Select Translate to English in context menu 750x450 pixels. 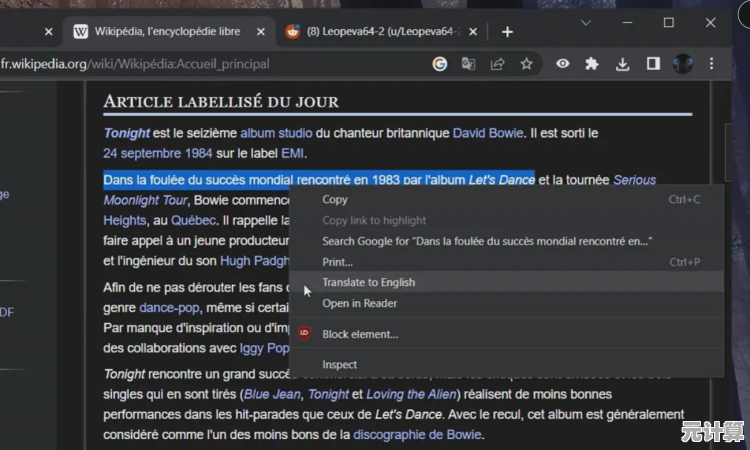click(368, 282)
